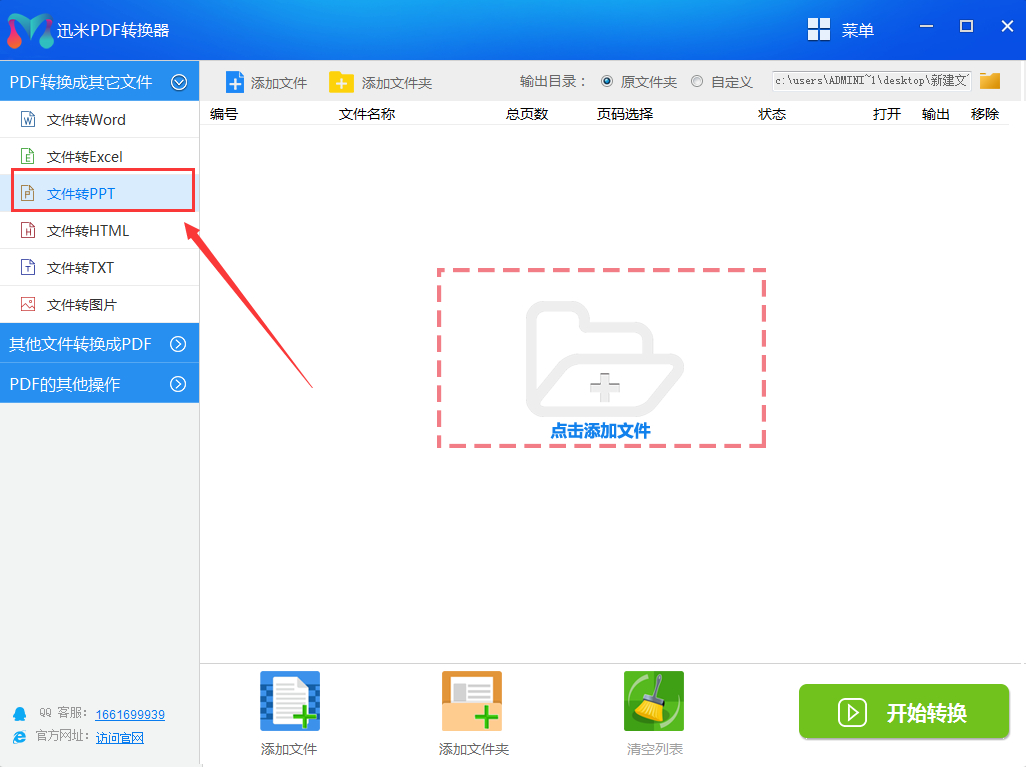Image resolution: width=1026 pixels, height=767 pixels.
Task: Expand the PDF的其他操作 section
Action: click(178, 384)
